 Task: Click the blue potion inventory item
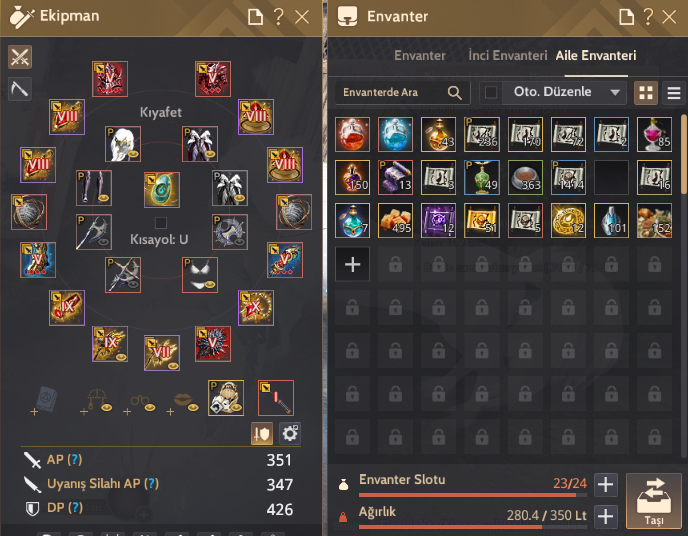click(395, 134)
